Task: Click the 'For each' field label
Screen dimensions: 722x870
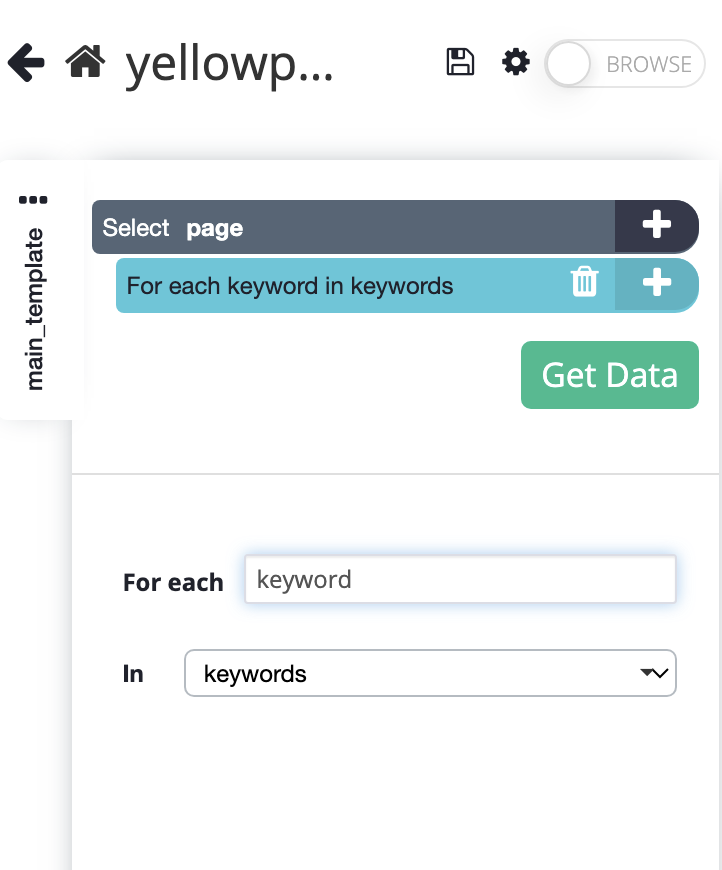Action: coord(173,583)
